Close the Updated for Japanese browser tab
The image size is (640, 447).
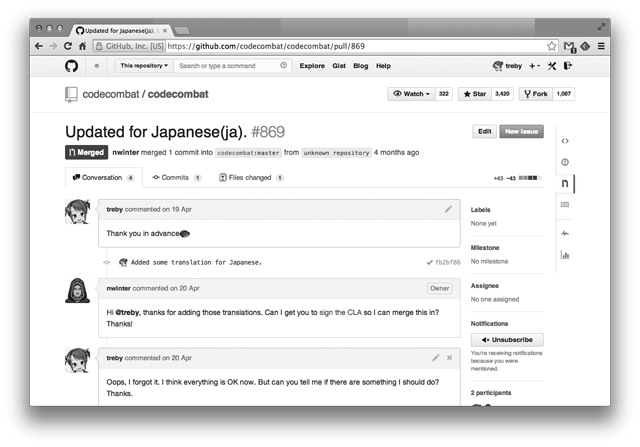[x=165, y=31]
